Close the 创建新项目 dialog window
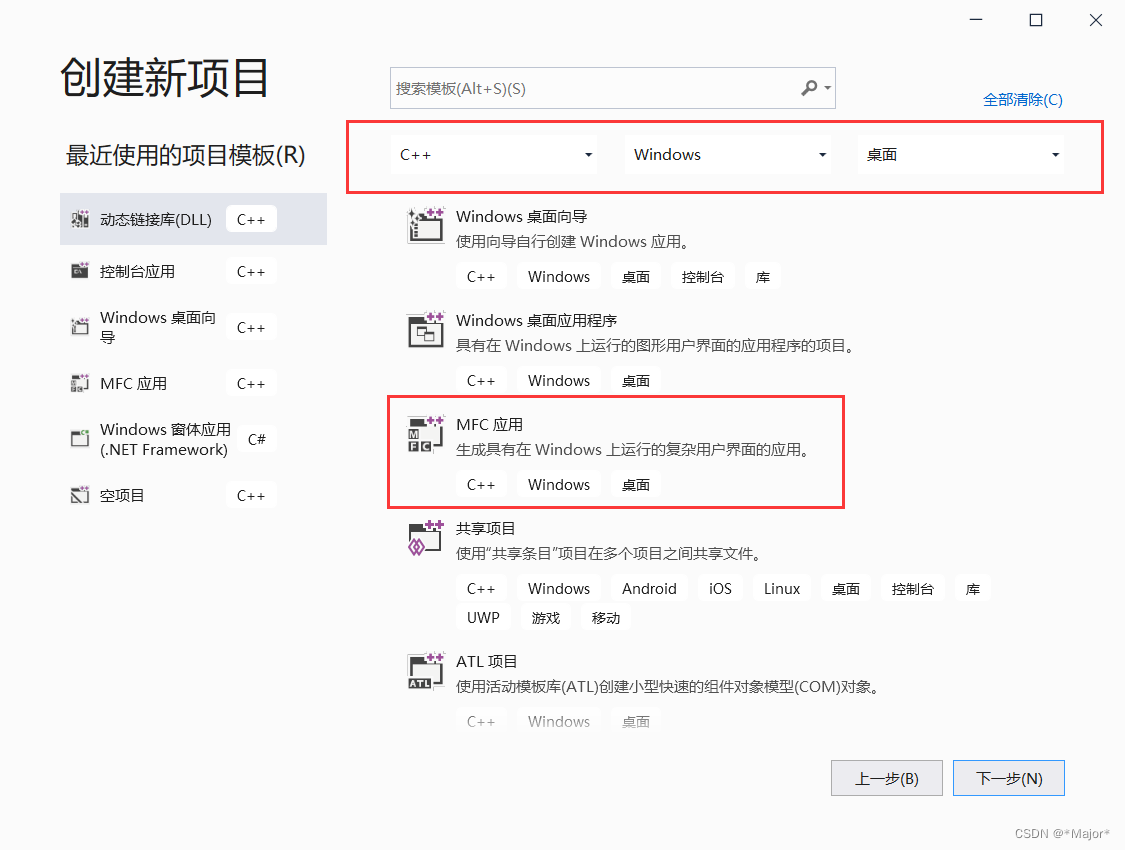 [x=1096, y=20]
